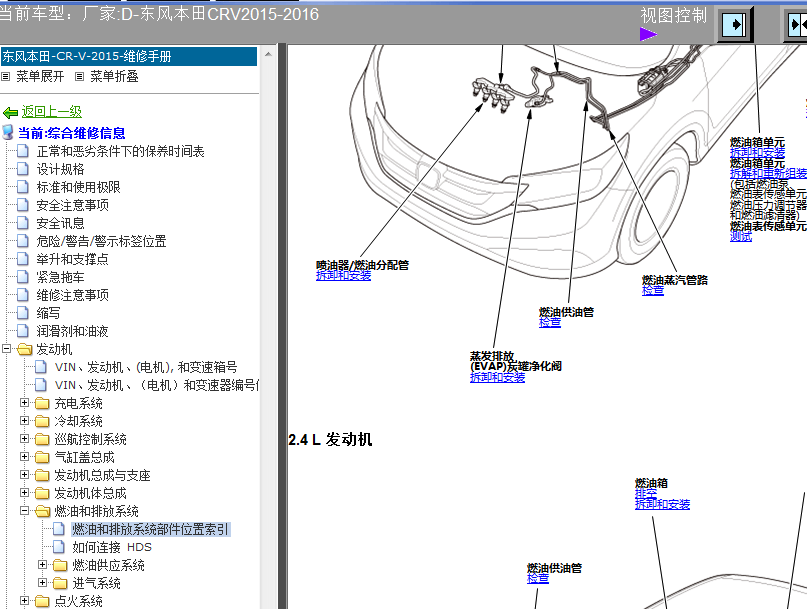Collapse the 燃油和排放系统 node
807x609 pixels.
coord(24,511)
